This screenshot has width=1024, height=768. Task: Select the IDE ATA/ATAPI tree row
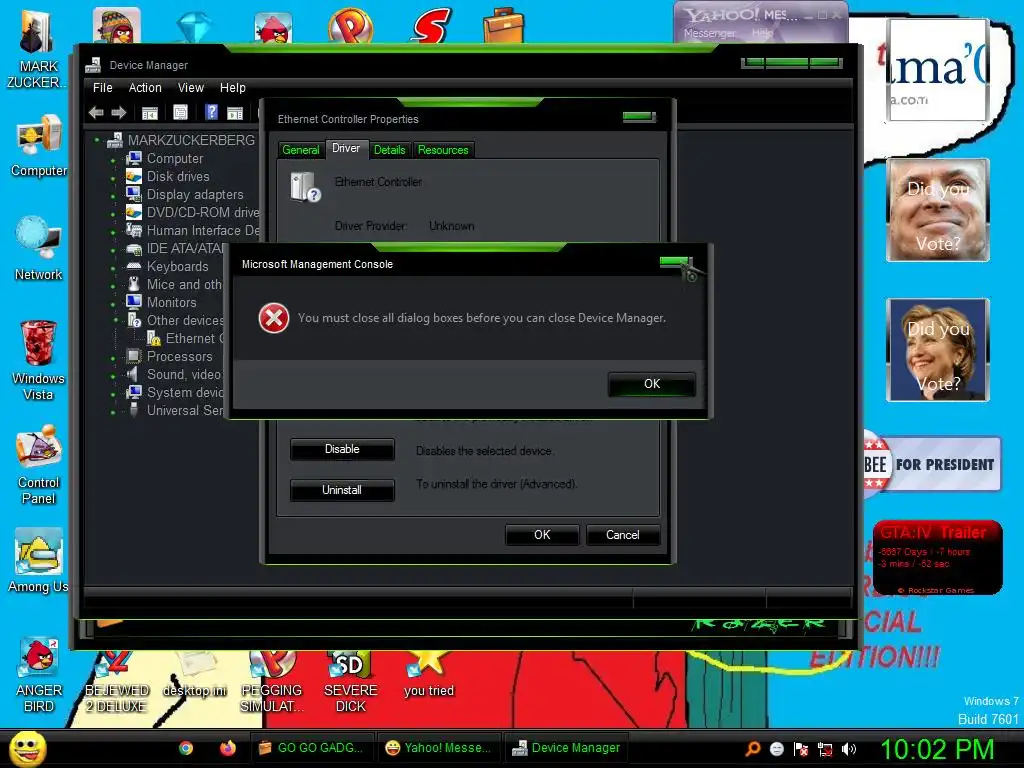tap(176, 248)
